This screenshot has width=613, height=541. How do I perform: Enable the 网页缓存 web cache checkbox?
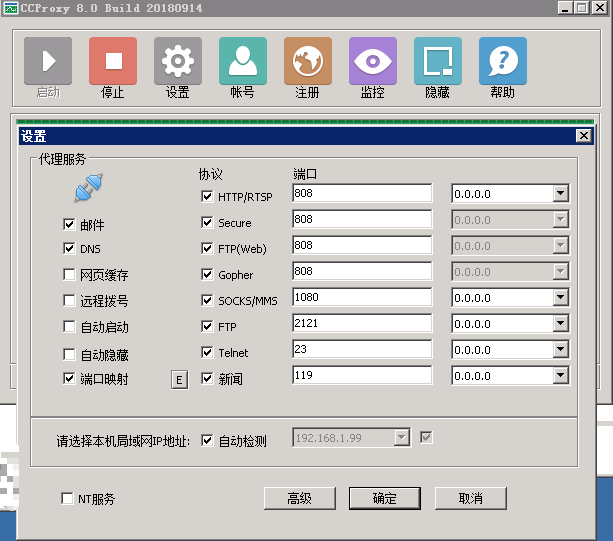(x=69, y=274)
